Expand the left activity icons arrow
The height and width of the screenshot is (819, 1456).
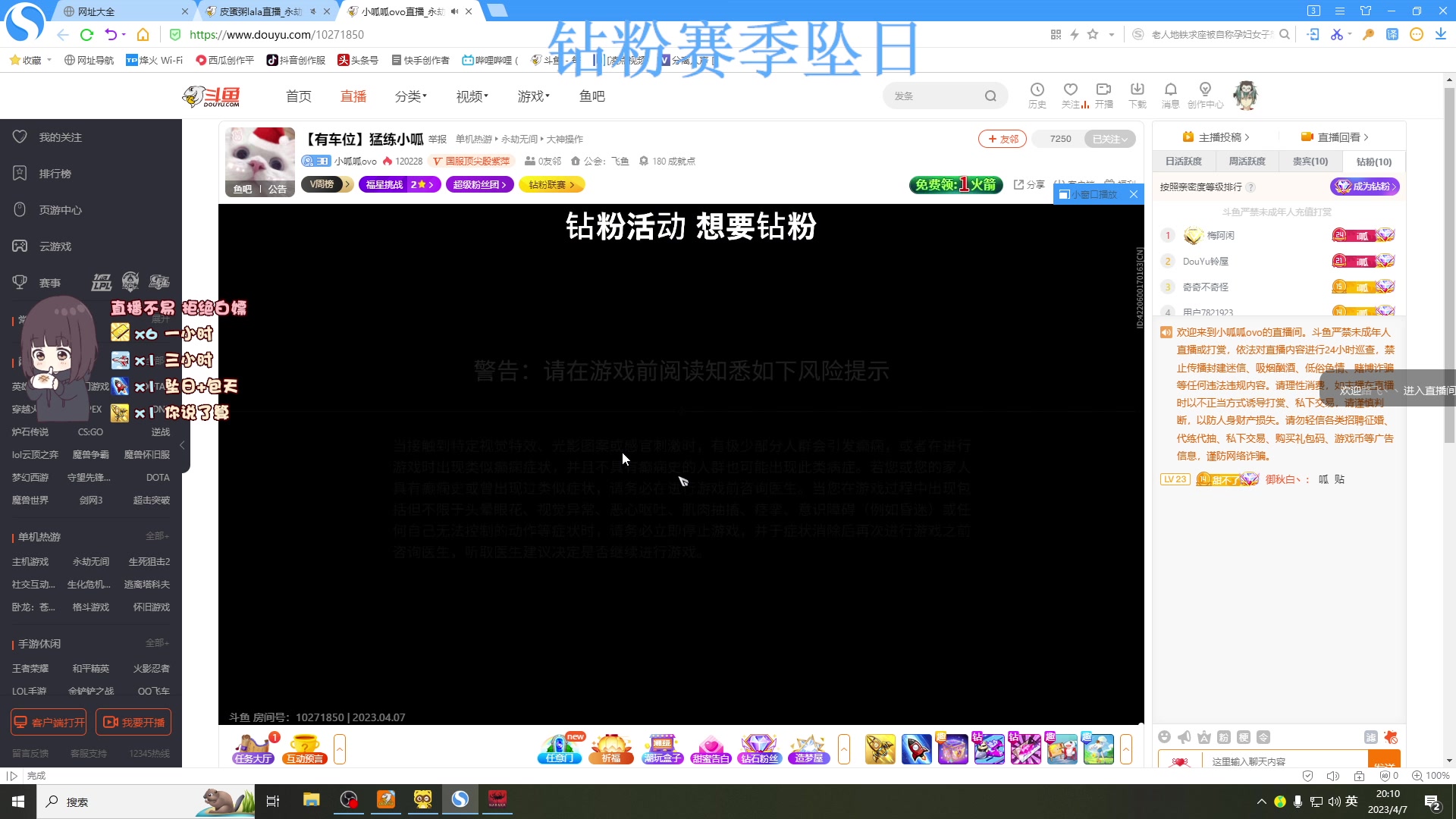pos(340,749)
